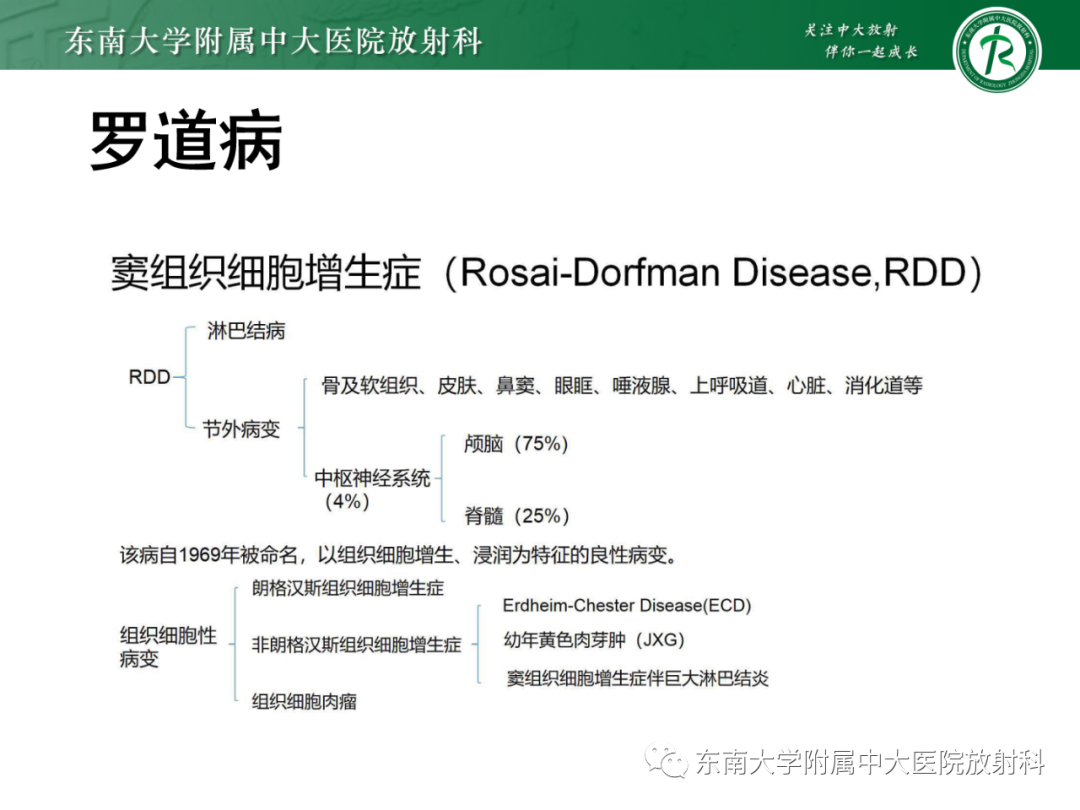Click the header title 东南大学附属中大医院放射科
1080x810 pixels.
pos(274,41)
